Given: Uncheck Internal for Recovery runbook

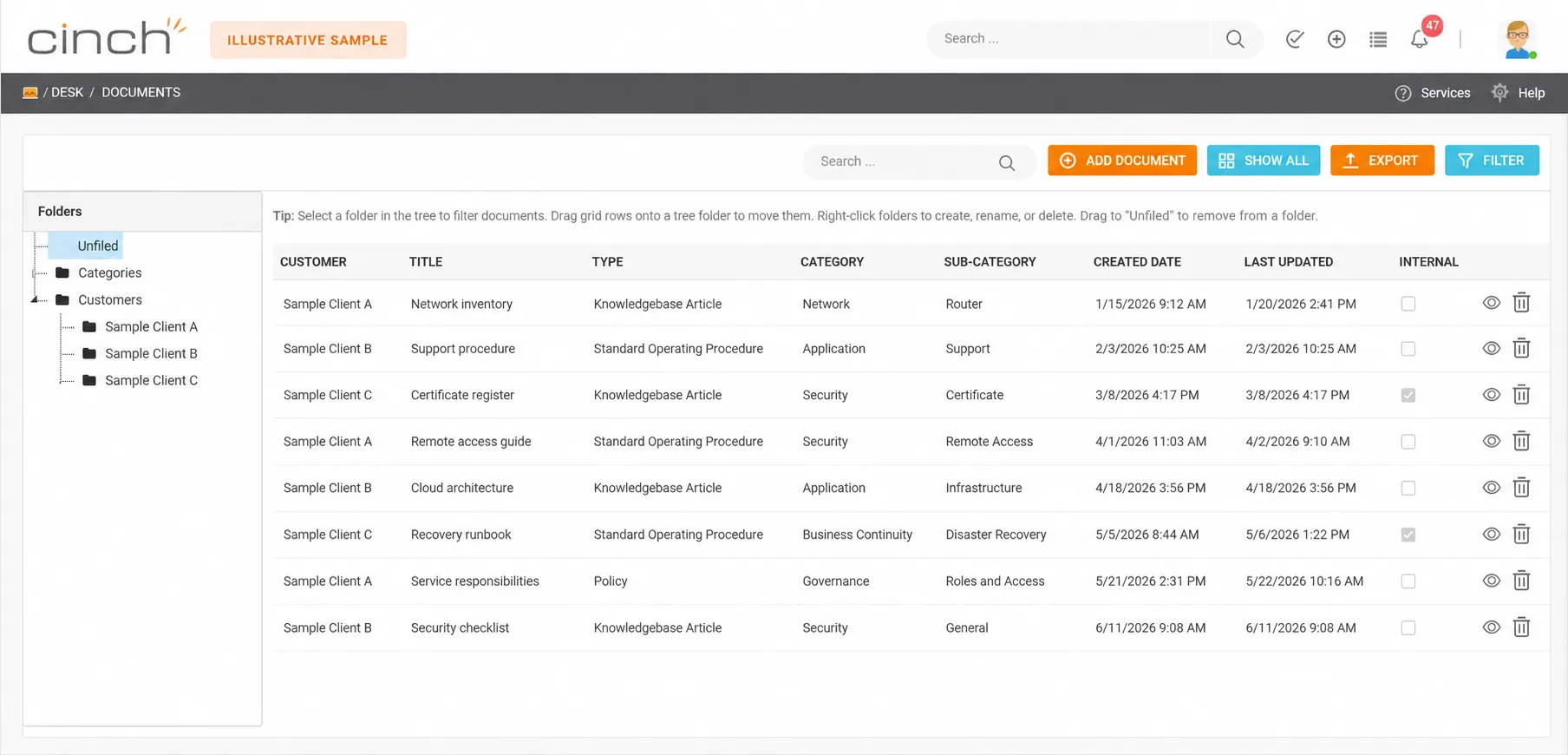Looking at the screenshot, I should 1408,535.
